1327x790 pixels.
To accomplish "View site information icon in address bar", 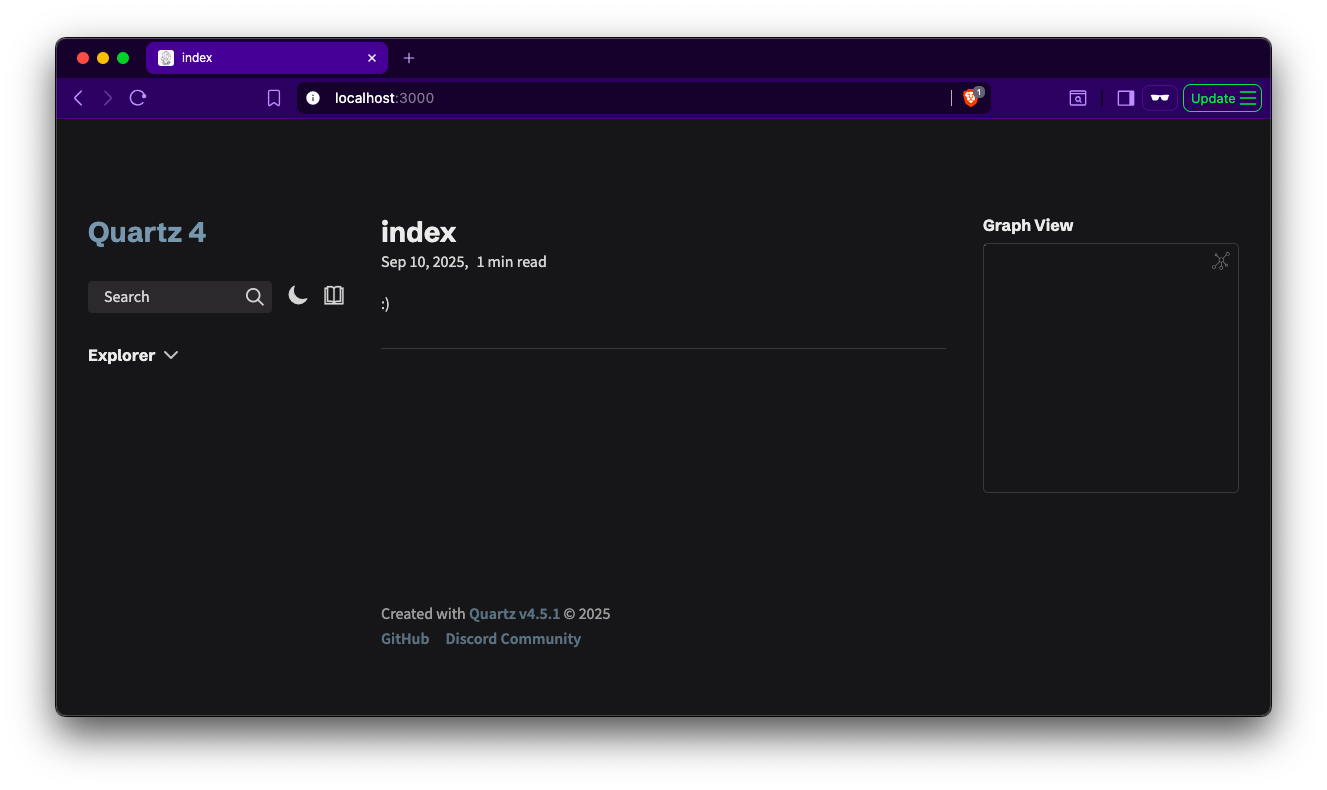I will pyautogui.click(x=313, y=98).
